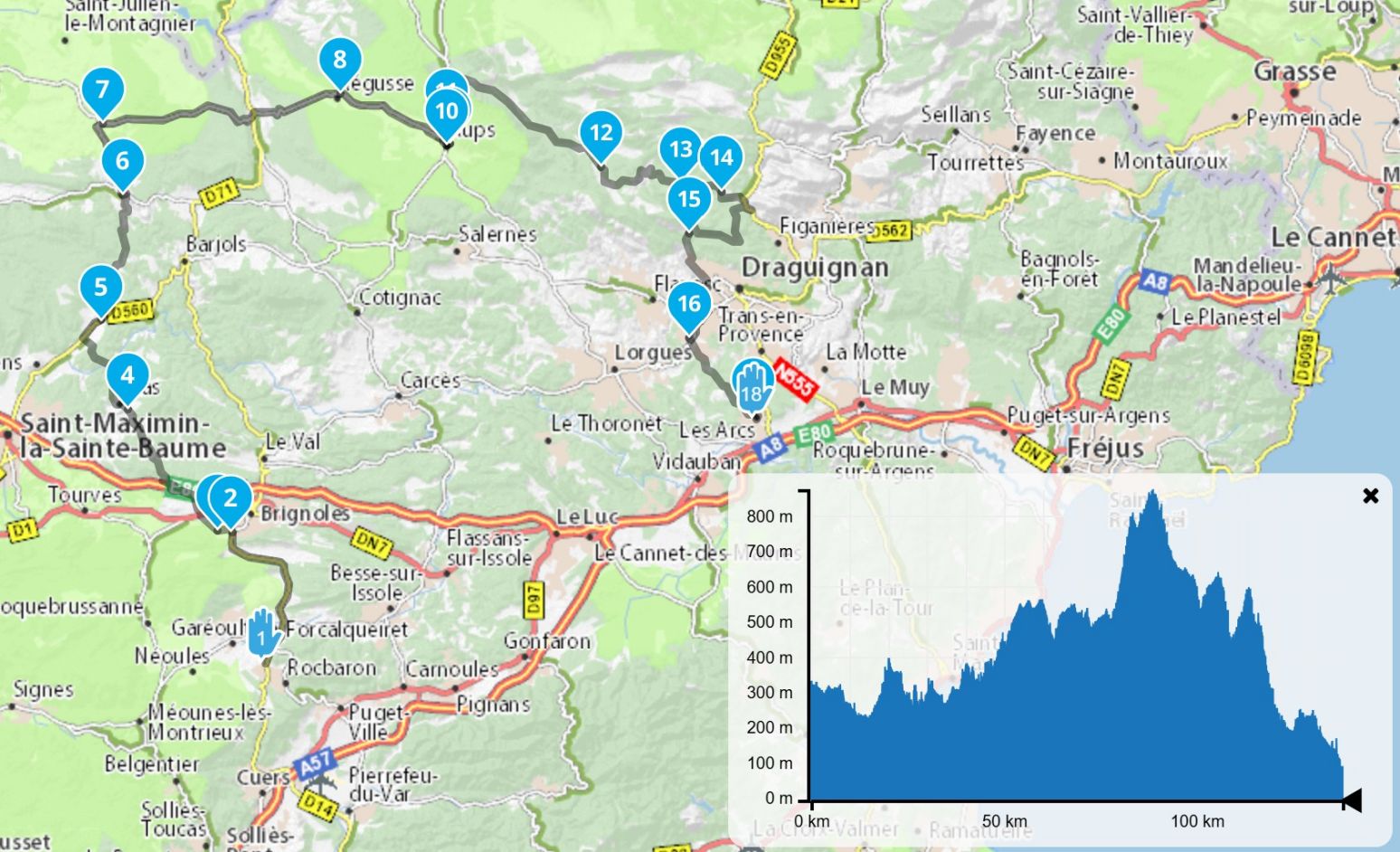Image resolution: width=1400 pixels, height=852 pixels.
Task: Open waypoint marker 12
Action: point(601,134)
